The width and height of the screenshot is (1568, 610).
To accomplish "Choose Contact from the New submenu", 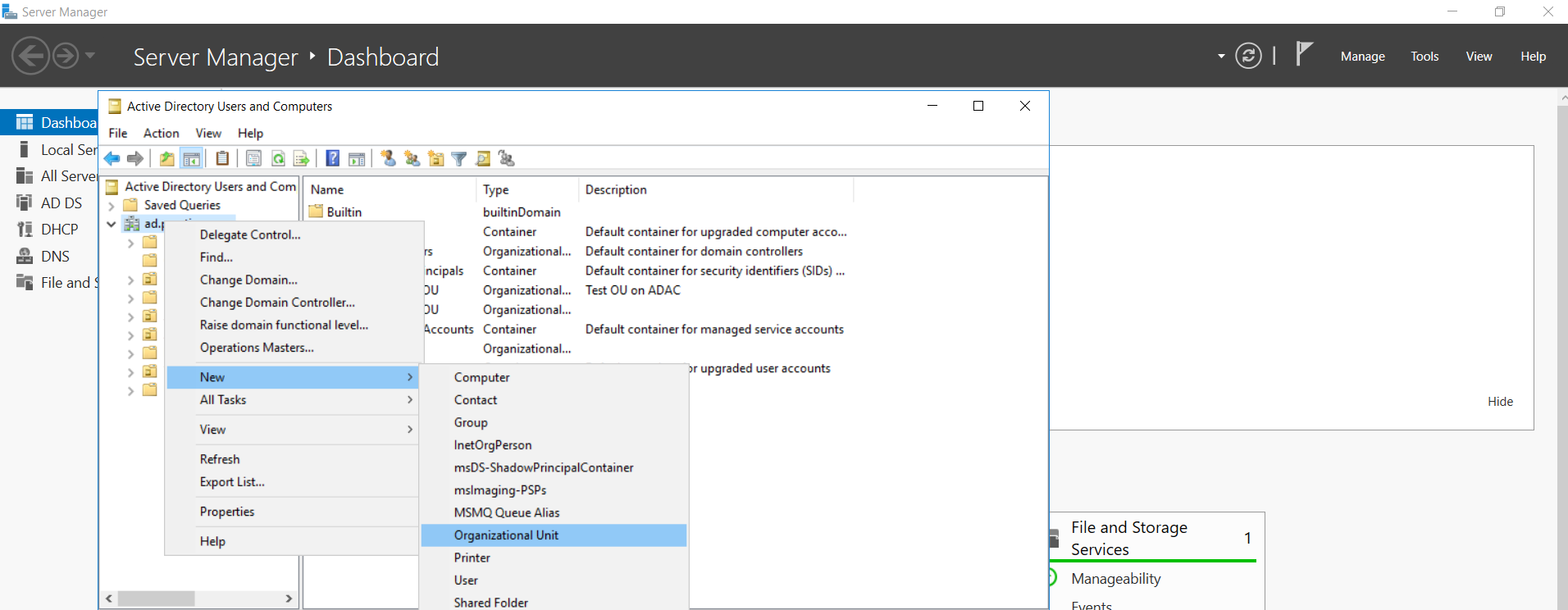I will [554, 400].
